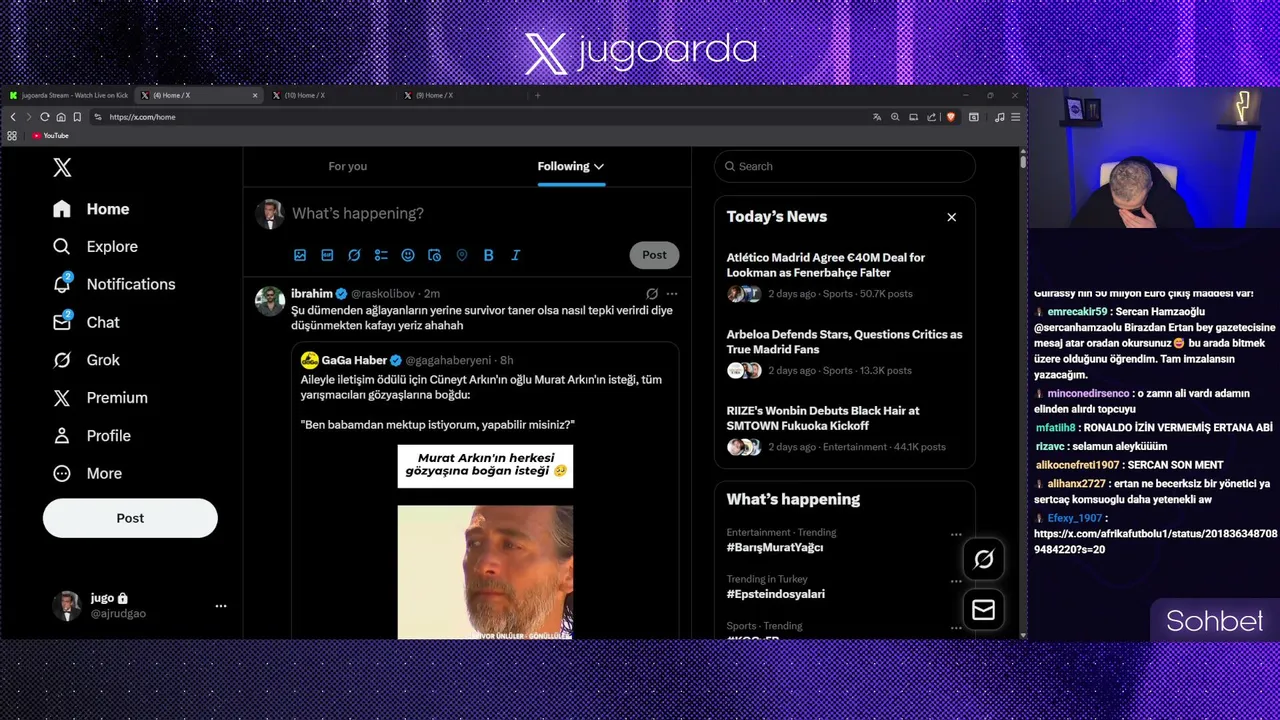Open the floating messages envelope button

click(x=984, y=610)
